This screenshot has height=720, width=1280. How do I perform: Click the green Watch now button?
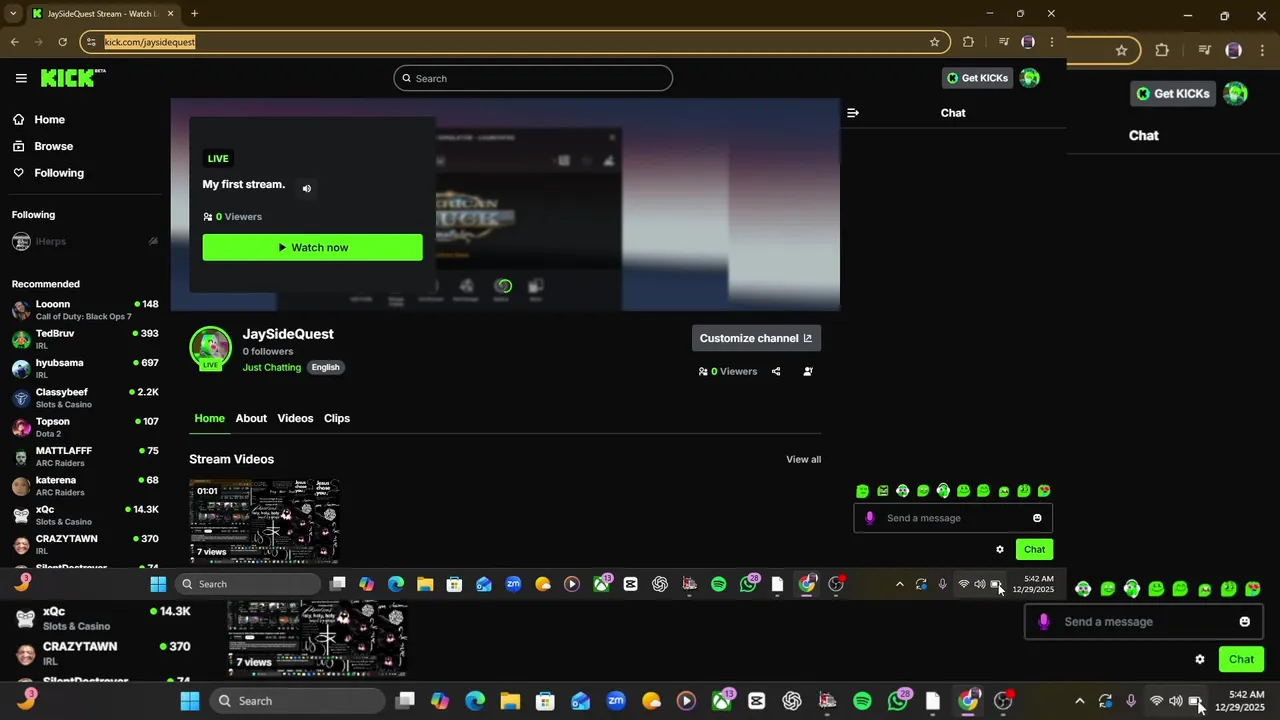click(x=312, y=247)
